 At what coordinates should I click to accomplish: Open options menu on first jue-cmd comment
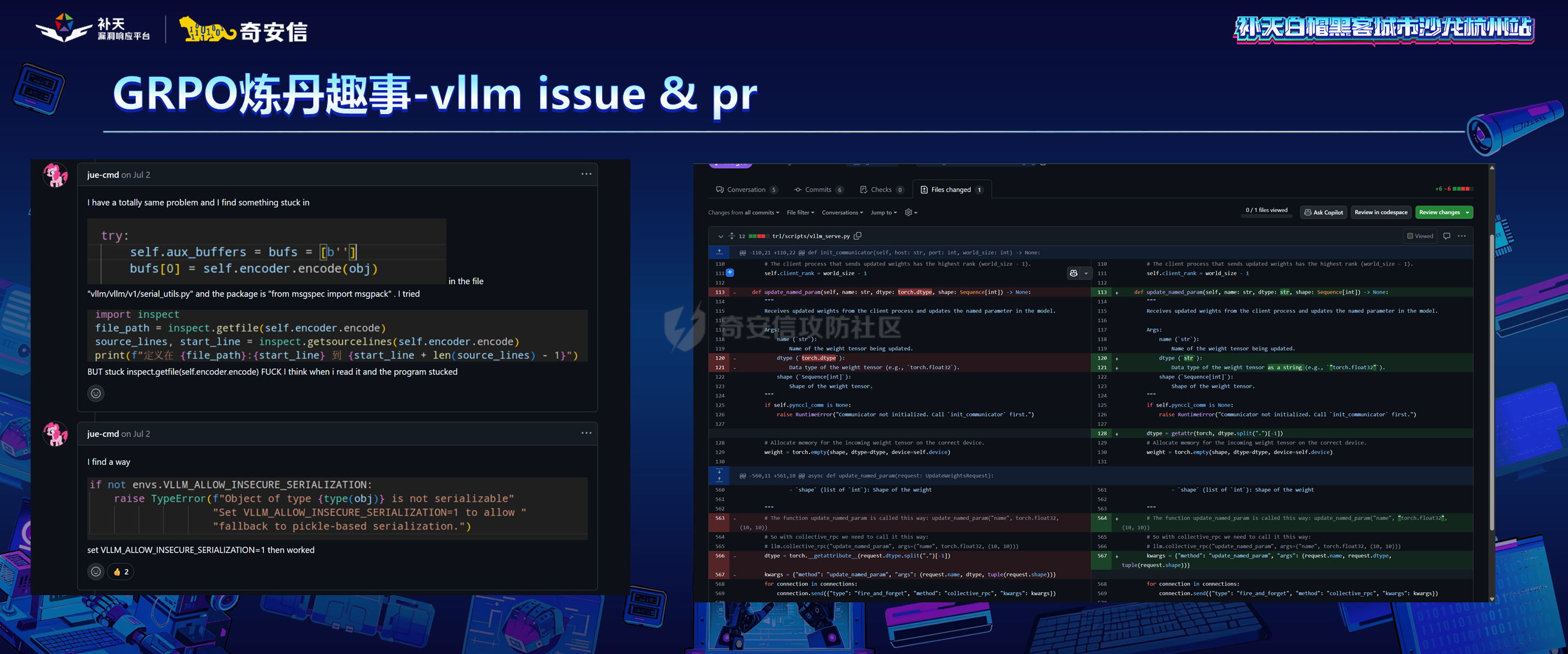coord(585,174)
